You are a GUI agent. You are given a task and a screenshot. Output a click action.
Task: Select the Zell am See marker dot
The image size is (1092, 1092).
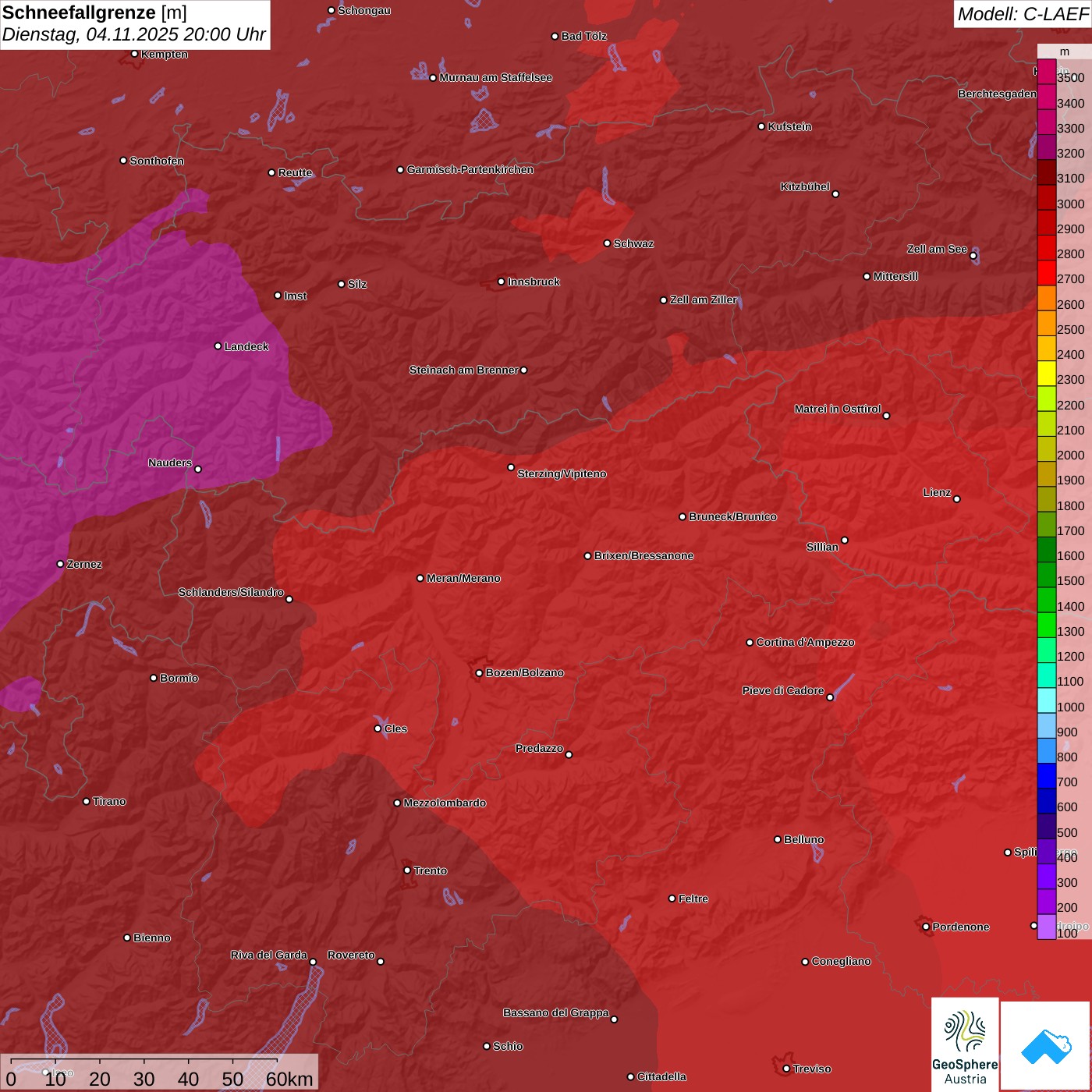pyautogui.click(x=973, y=256)
